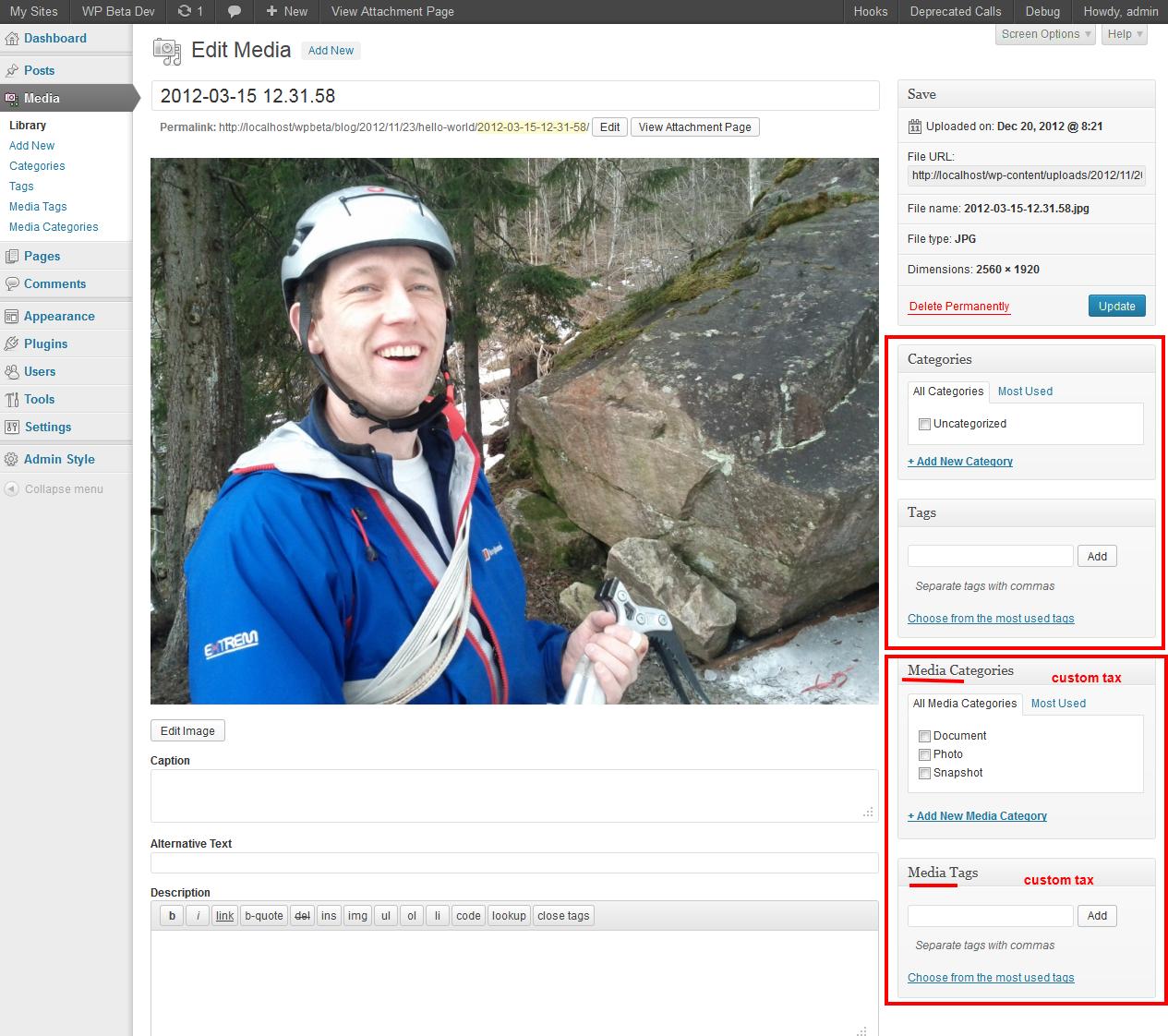Click Delete Permanently link
Image resolution: width=1168 pixels, height=1036 pixels.
[959, 307]
